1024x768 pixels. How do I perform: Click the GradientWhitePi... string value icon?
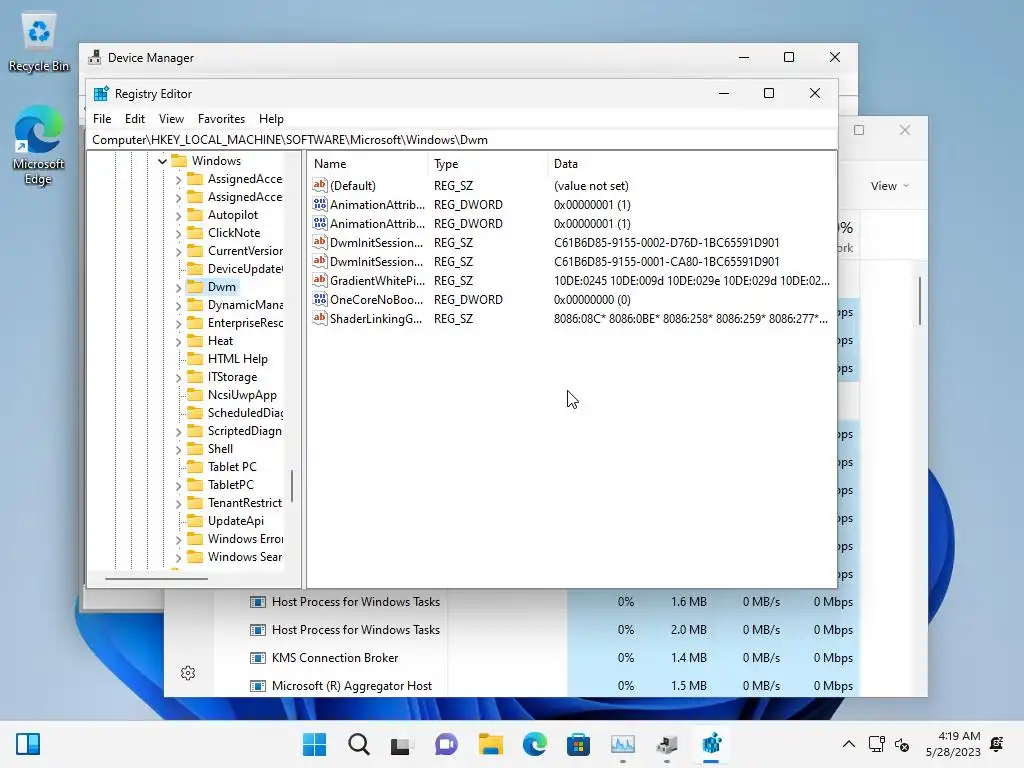click(x=319, y=280)
